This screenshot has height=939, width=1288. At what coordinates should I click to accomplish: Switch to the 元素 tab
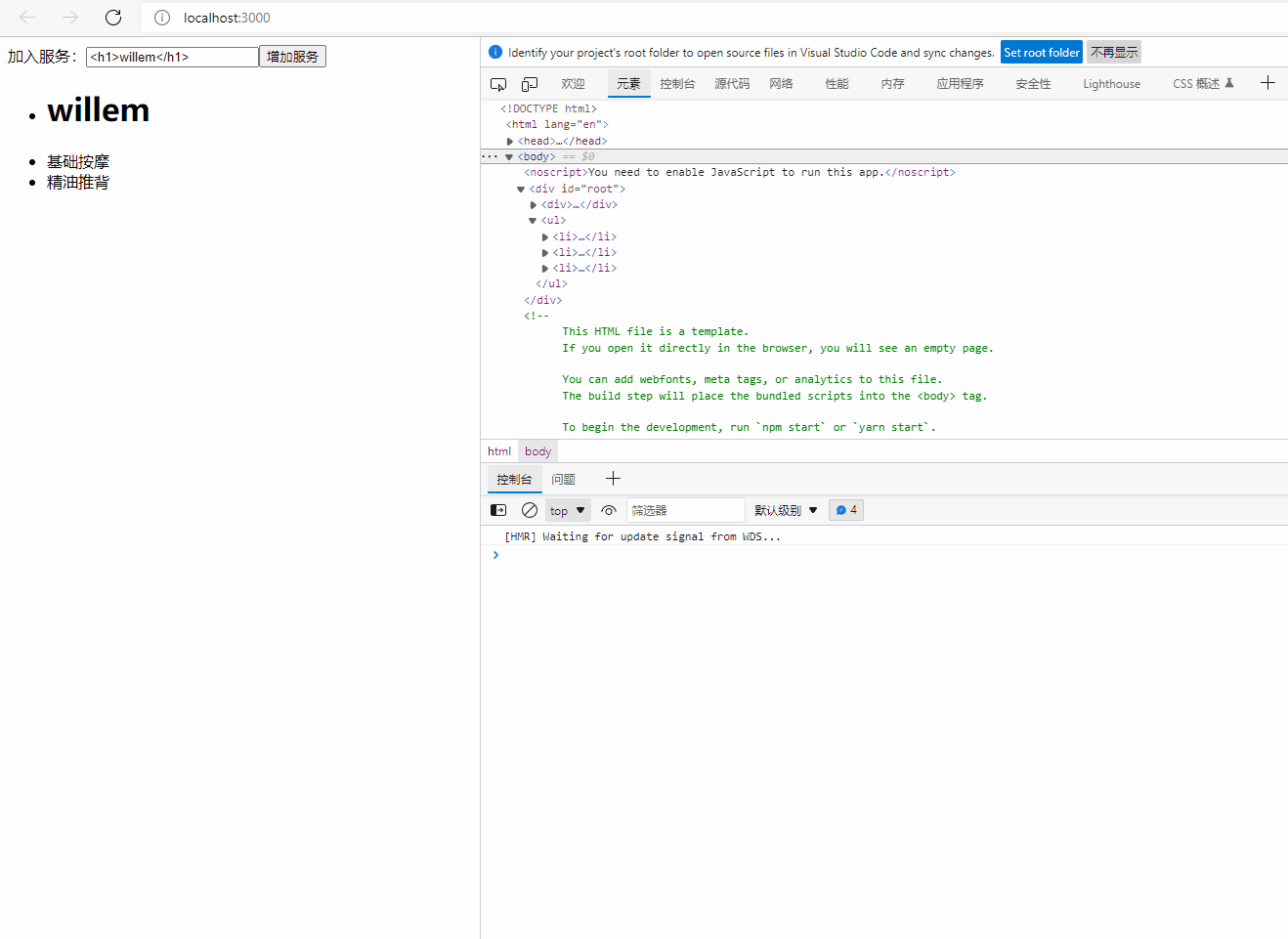[x=629, y=84]
